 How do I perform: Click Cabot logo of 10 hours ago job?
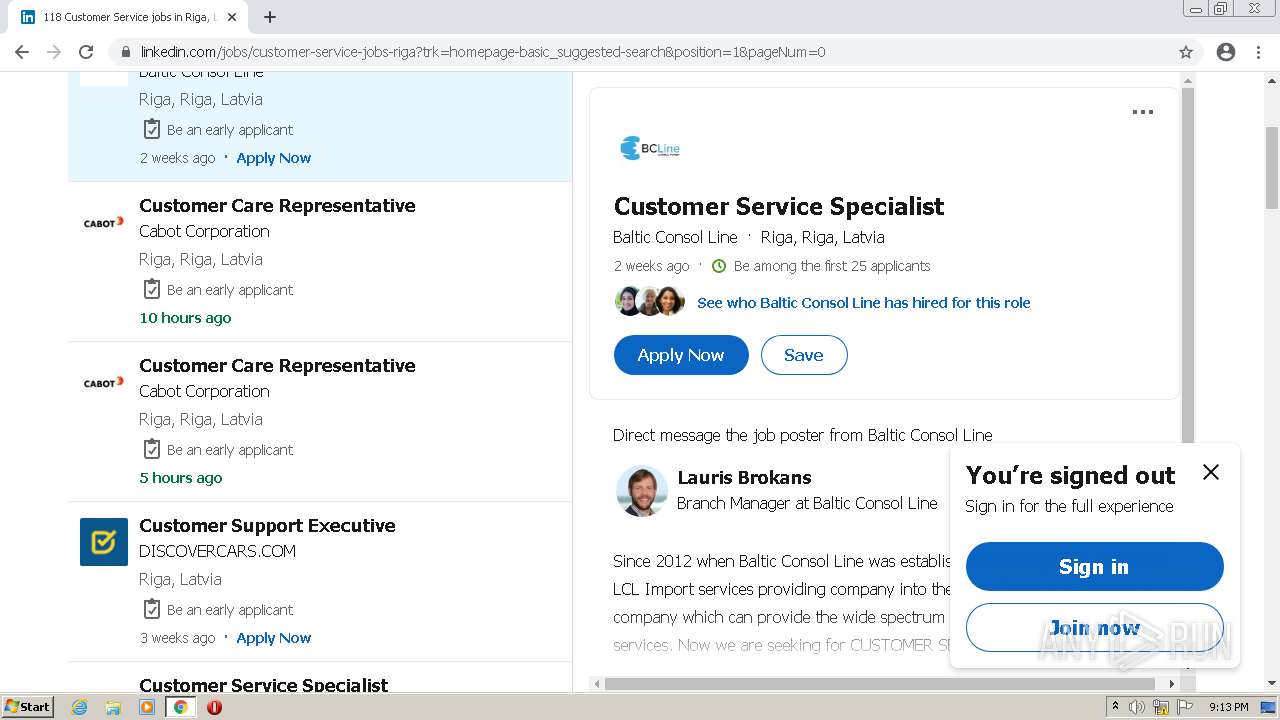104,222
